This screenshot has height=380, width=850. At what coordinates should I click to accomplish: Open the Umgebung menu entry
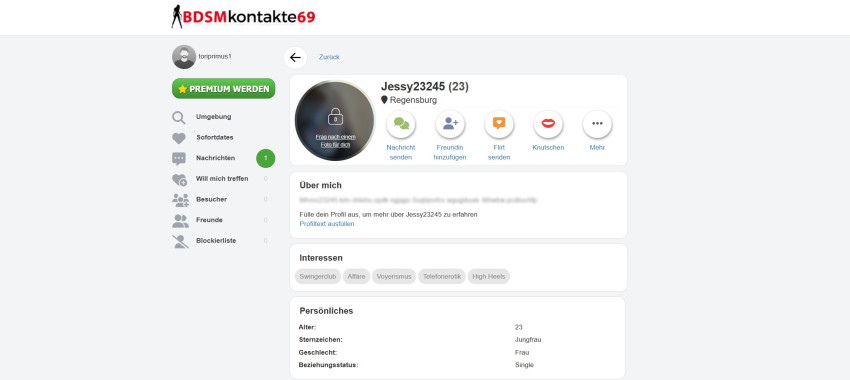point(214,117)
